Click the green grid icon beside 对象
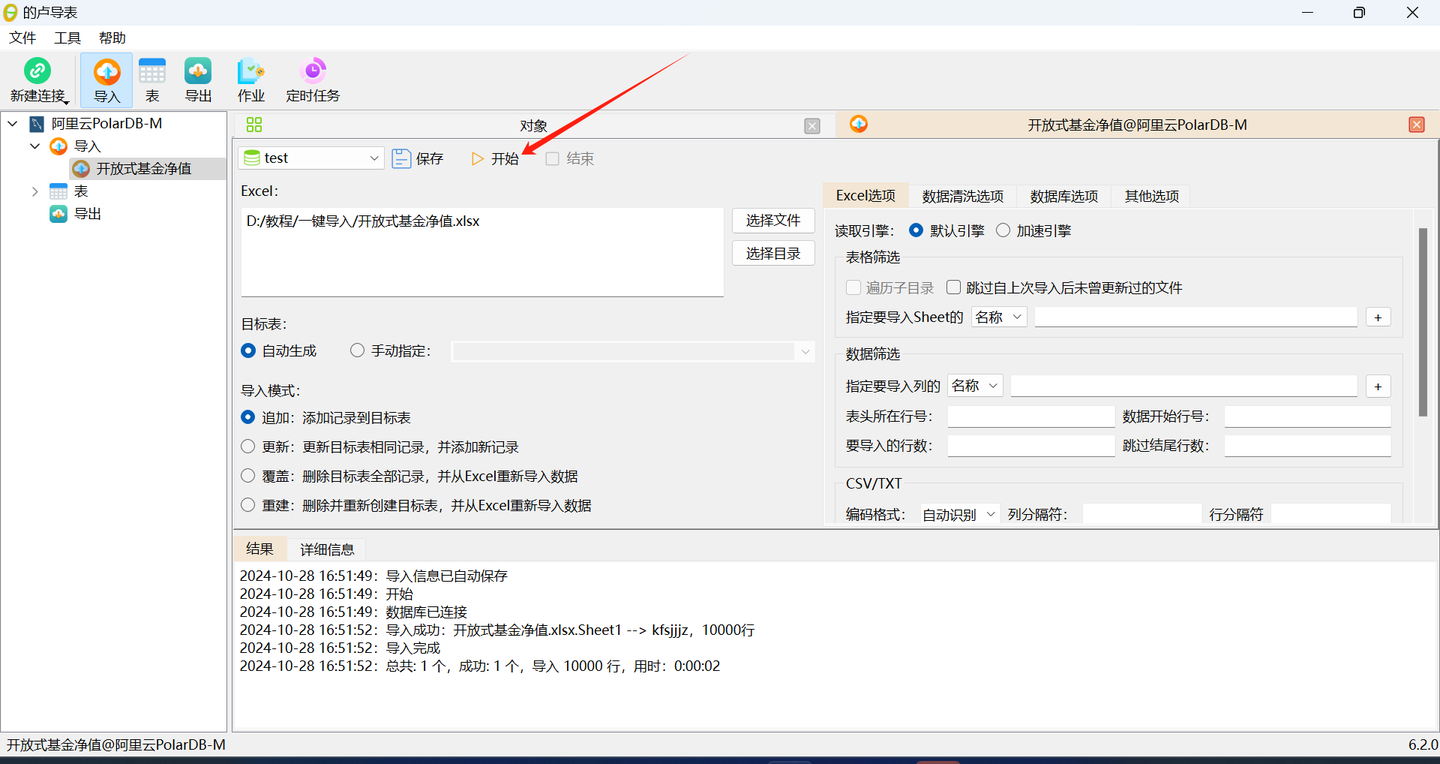The image size is (1440, 764). (254, 125)
